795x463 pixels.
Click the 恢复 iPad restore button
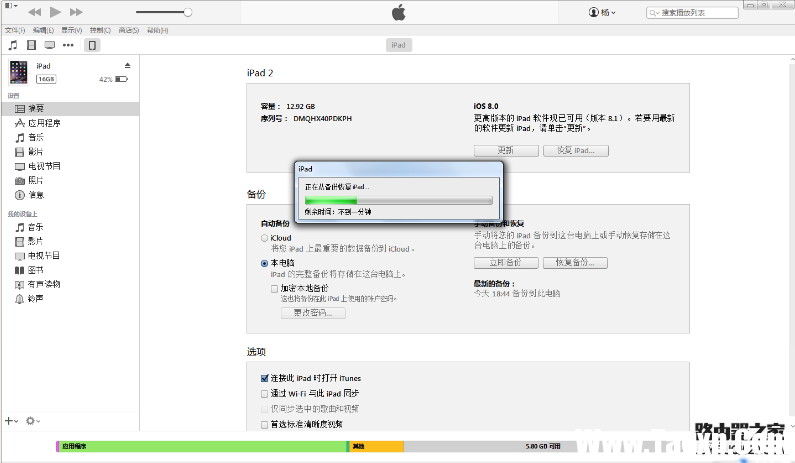(575, 151)
